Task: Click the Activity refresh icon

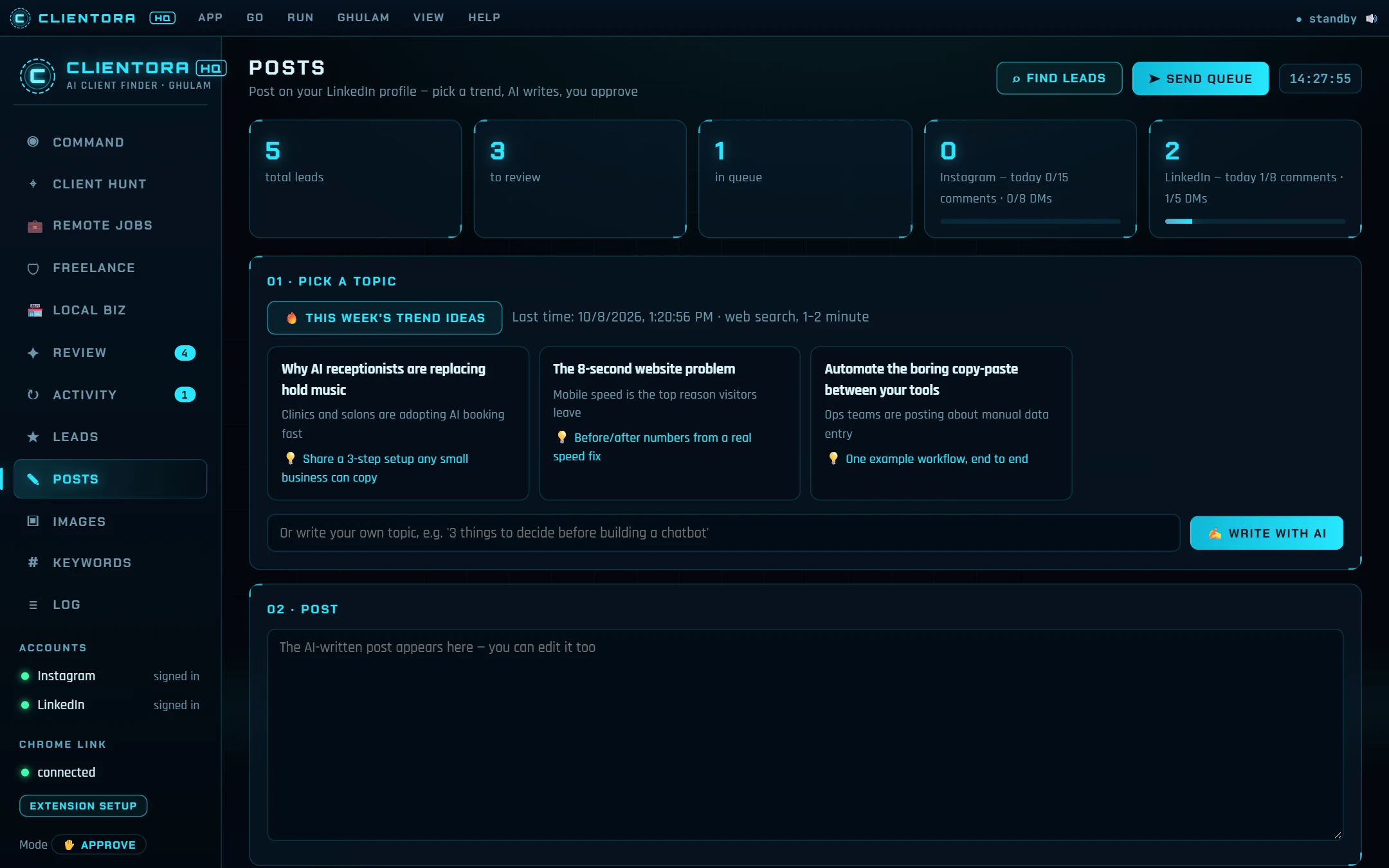Action: 33,395
